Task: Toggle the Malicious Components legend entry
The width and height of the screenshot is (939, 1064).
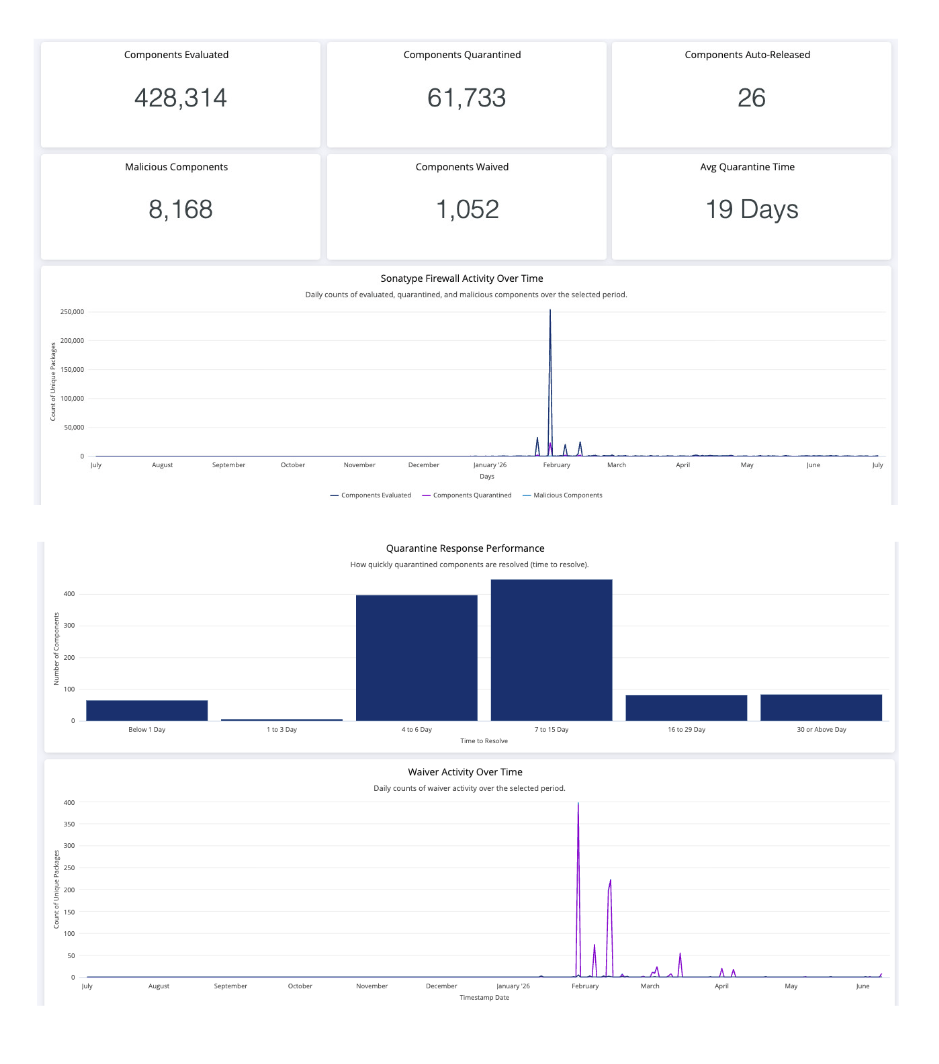Action: coord(562,495)
